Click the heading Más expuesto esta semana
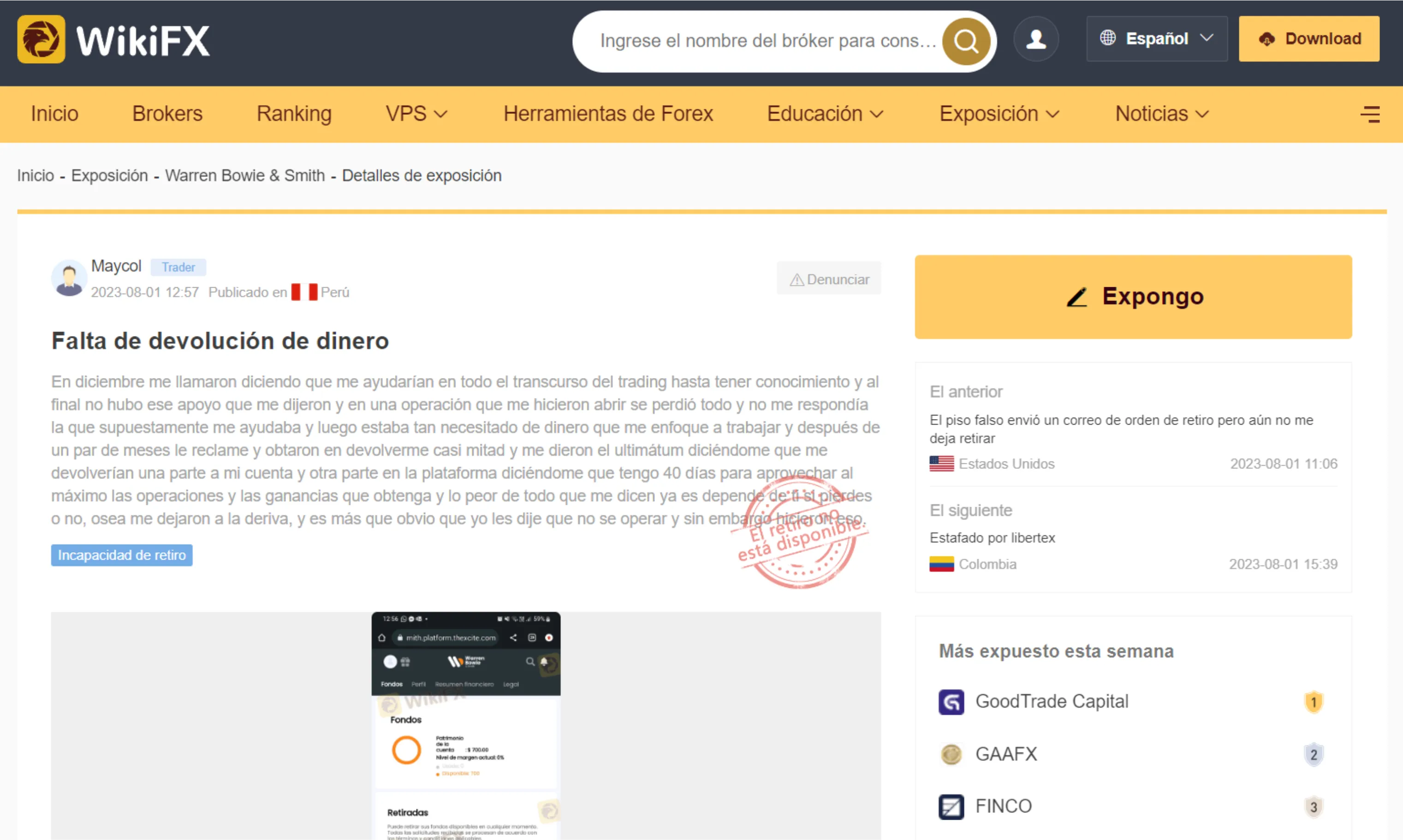The width and height of the screenshot is (1403, 840). (x=1056, y=651)
